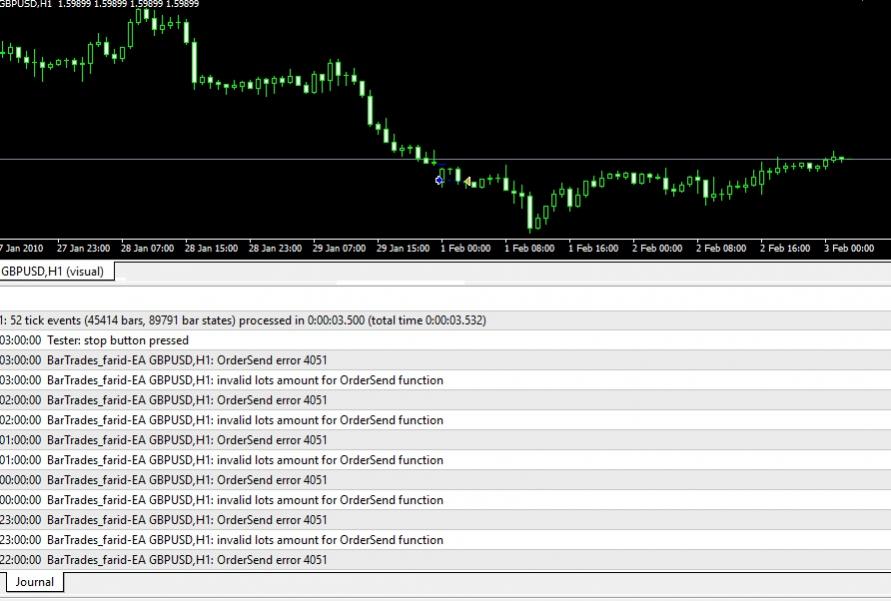Select the 'Tester: stop button pressed' log entry

click(x=117, y=340)
